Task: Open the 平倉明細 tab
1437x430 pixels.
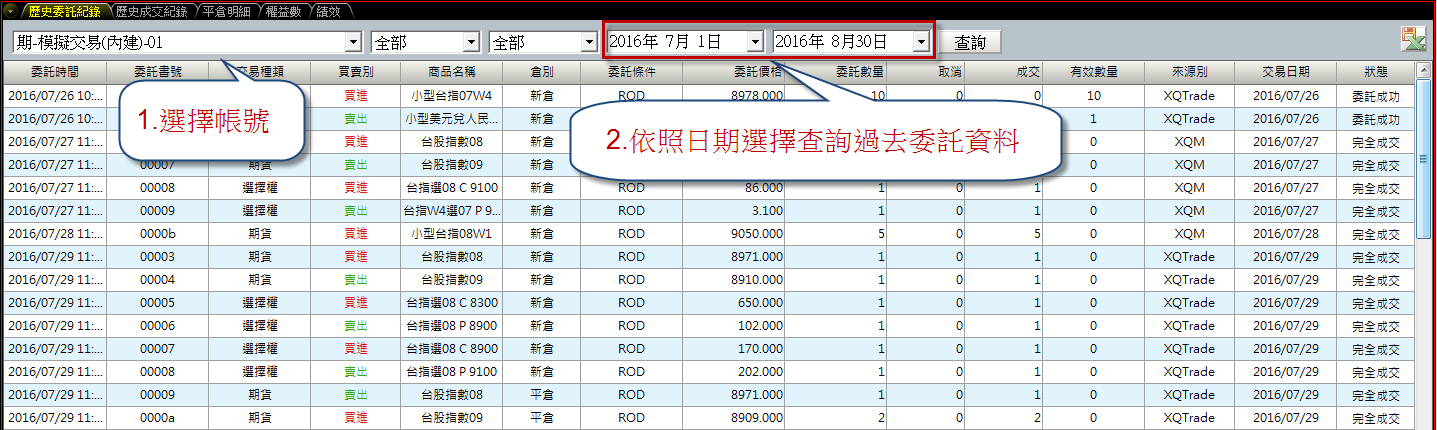Action: (226, 11)
